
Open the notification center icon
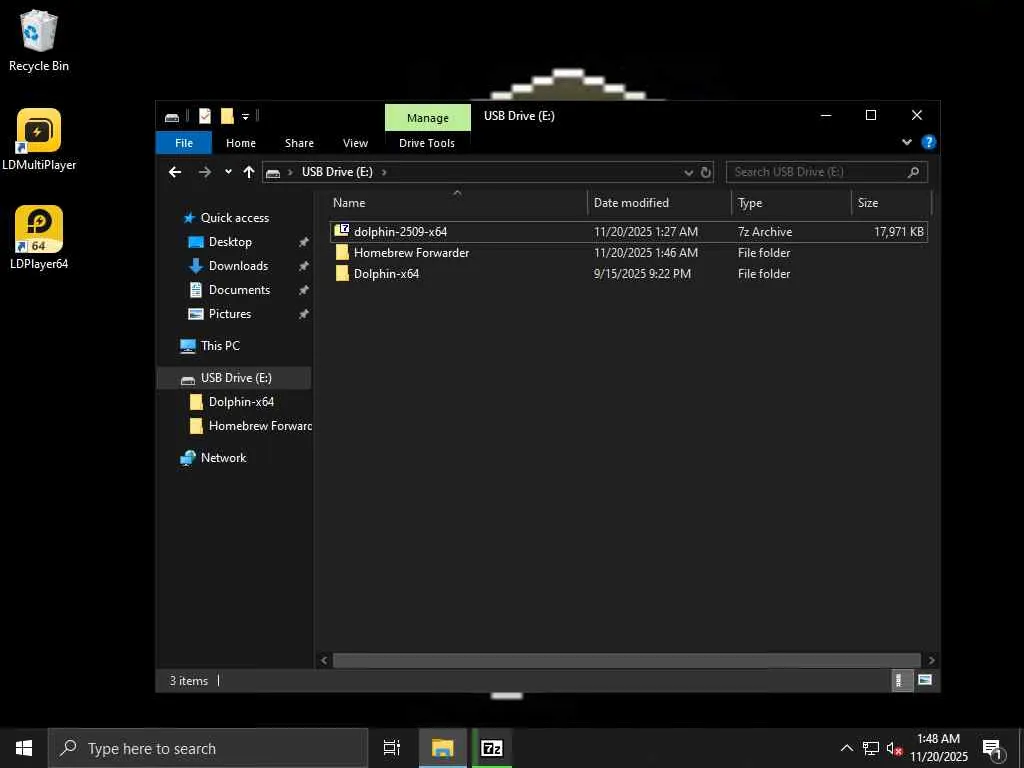point(992,749)
